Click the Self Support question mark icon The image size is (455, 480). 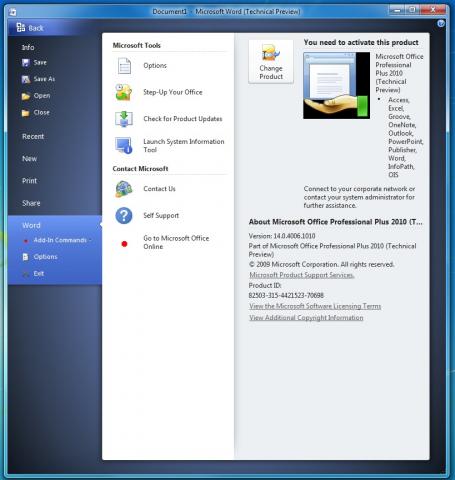(x=124, y=216)
